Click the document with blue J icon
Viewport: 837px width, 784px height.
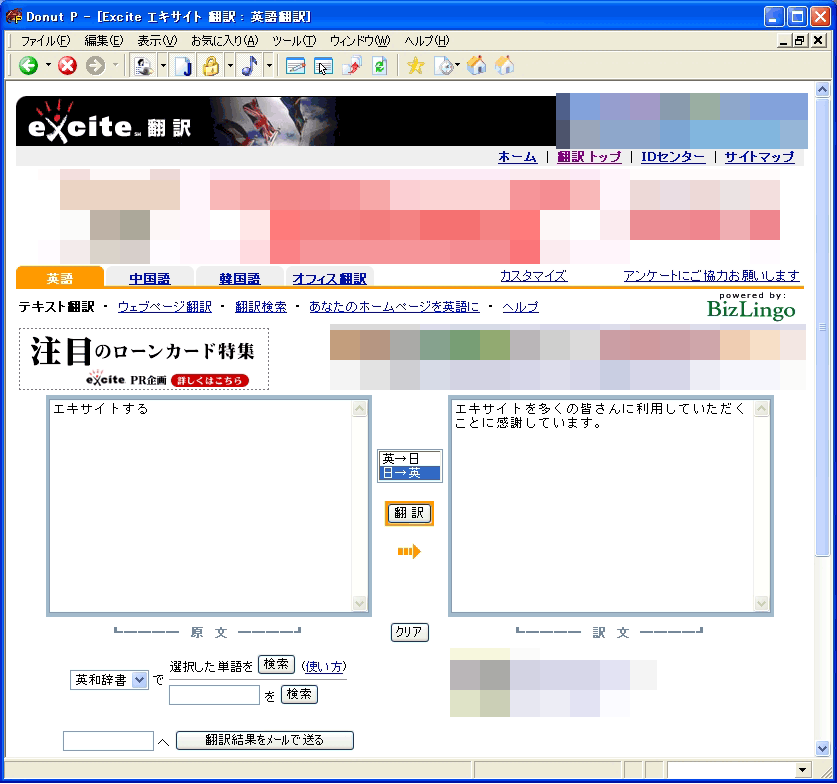click(x=183, y=66)
